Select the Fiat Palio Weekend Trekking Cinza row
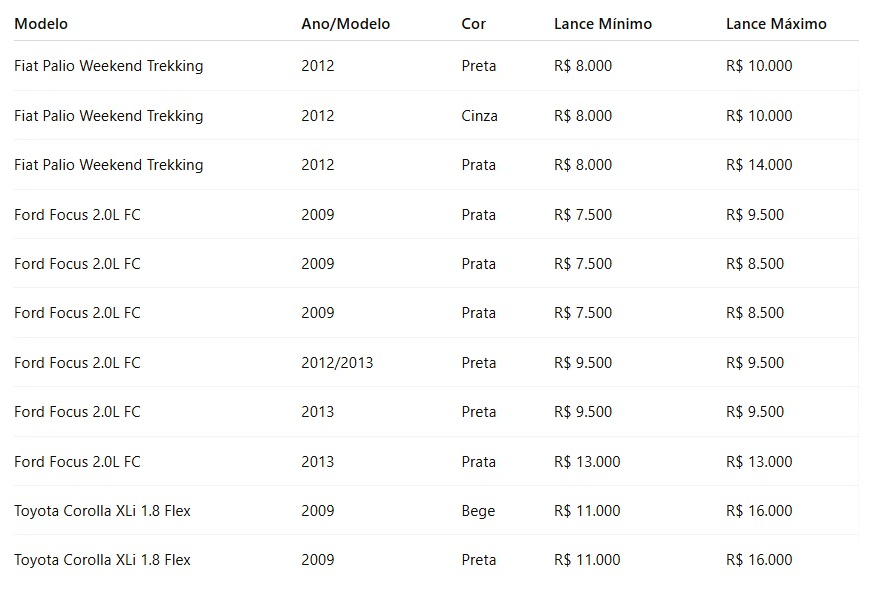This screenshot has width=869, height=596. click(436, 115)
